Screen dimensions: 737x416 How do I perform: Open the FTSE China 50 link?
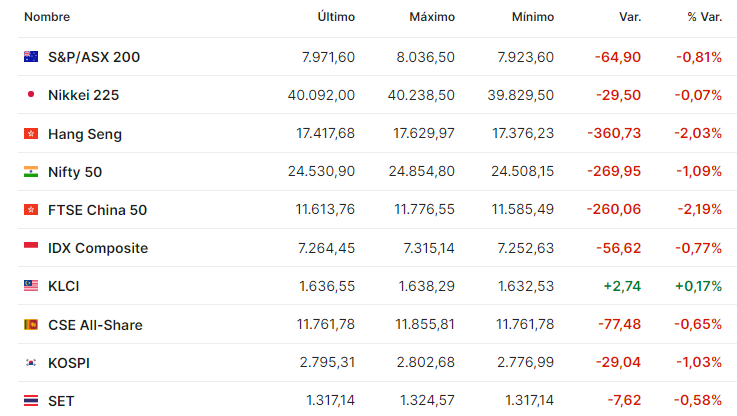point(97,210)
